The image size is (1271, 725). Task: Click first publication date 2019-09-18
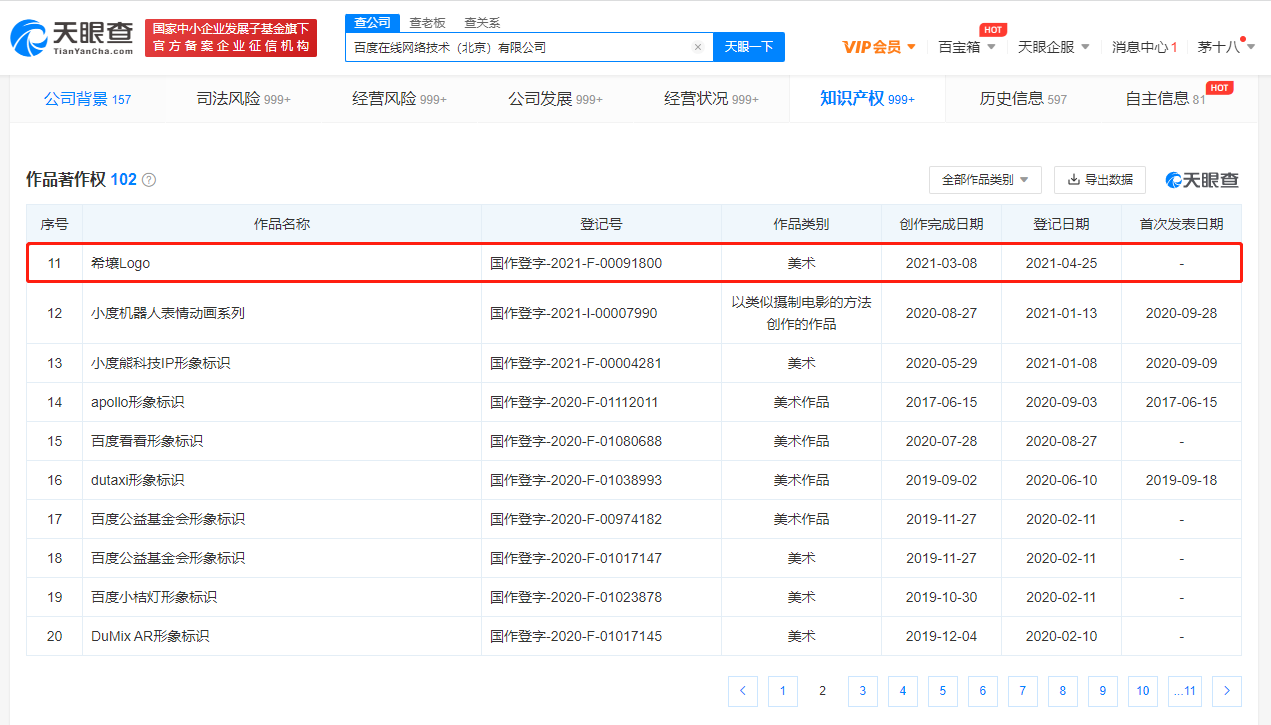pos(1181,480)
